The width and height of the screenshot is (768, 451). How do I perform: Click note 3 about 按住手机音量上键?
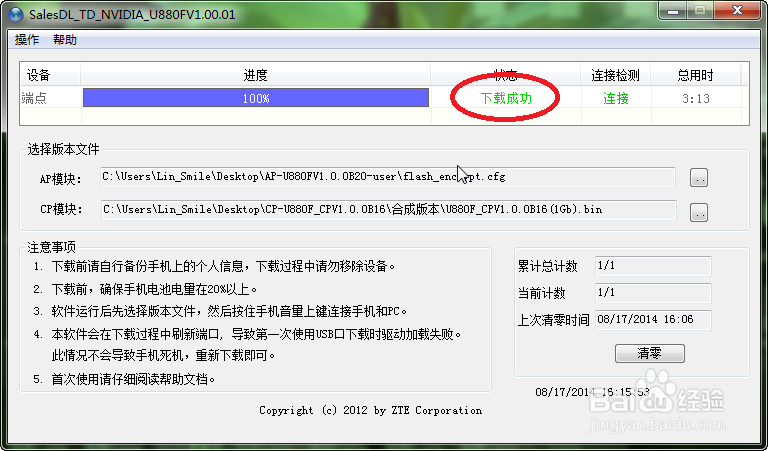pos(220,311)
